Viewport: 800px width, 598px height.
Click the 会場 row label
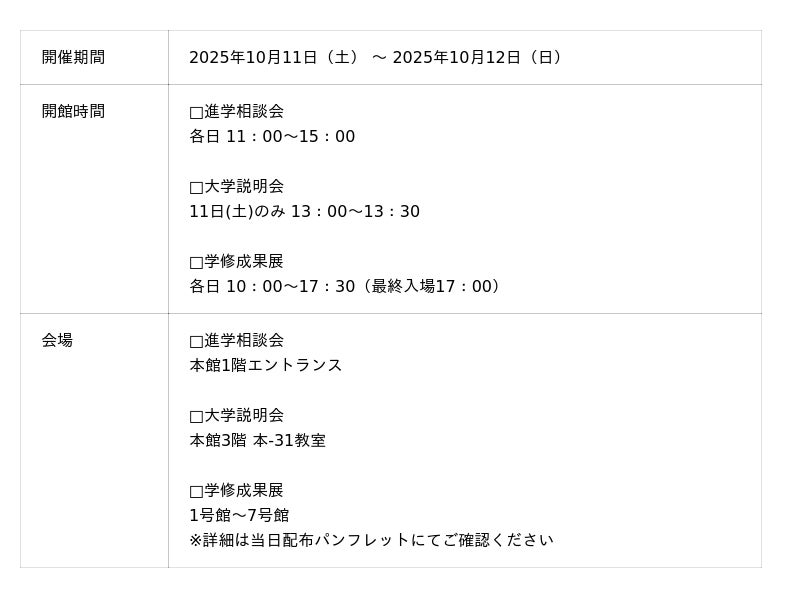[x=57, y=341]
